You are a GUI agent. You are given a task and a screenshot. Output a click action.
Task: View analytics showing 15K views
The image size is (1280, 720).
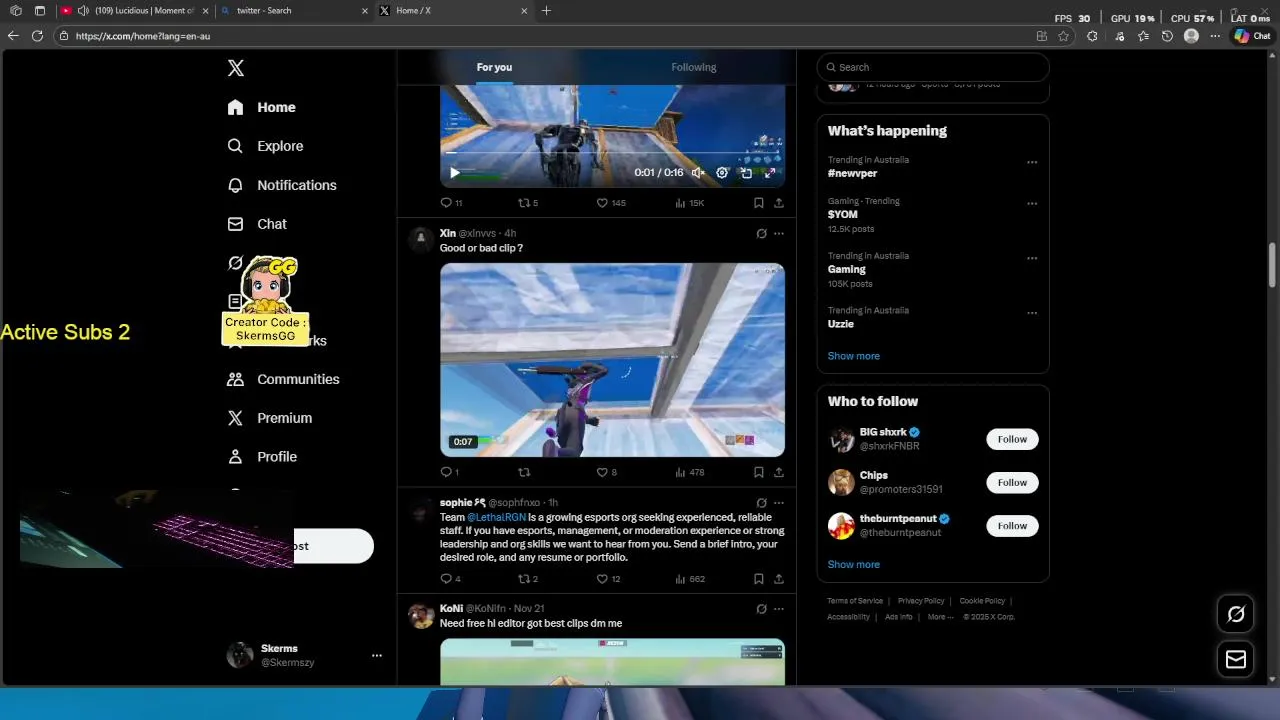tap(689, 203)
